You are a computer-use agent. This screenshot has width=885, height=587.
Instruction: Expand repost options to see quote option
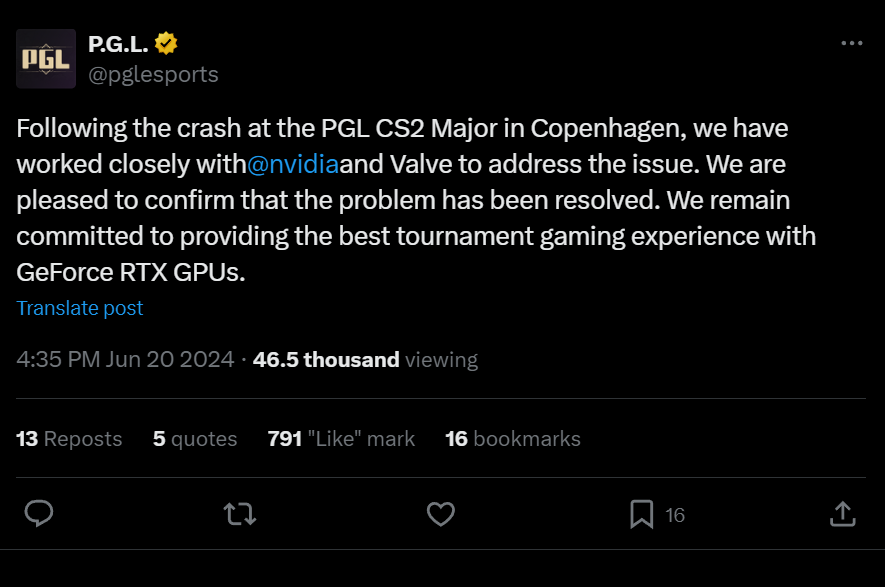tap(239, 514)
